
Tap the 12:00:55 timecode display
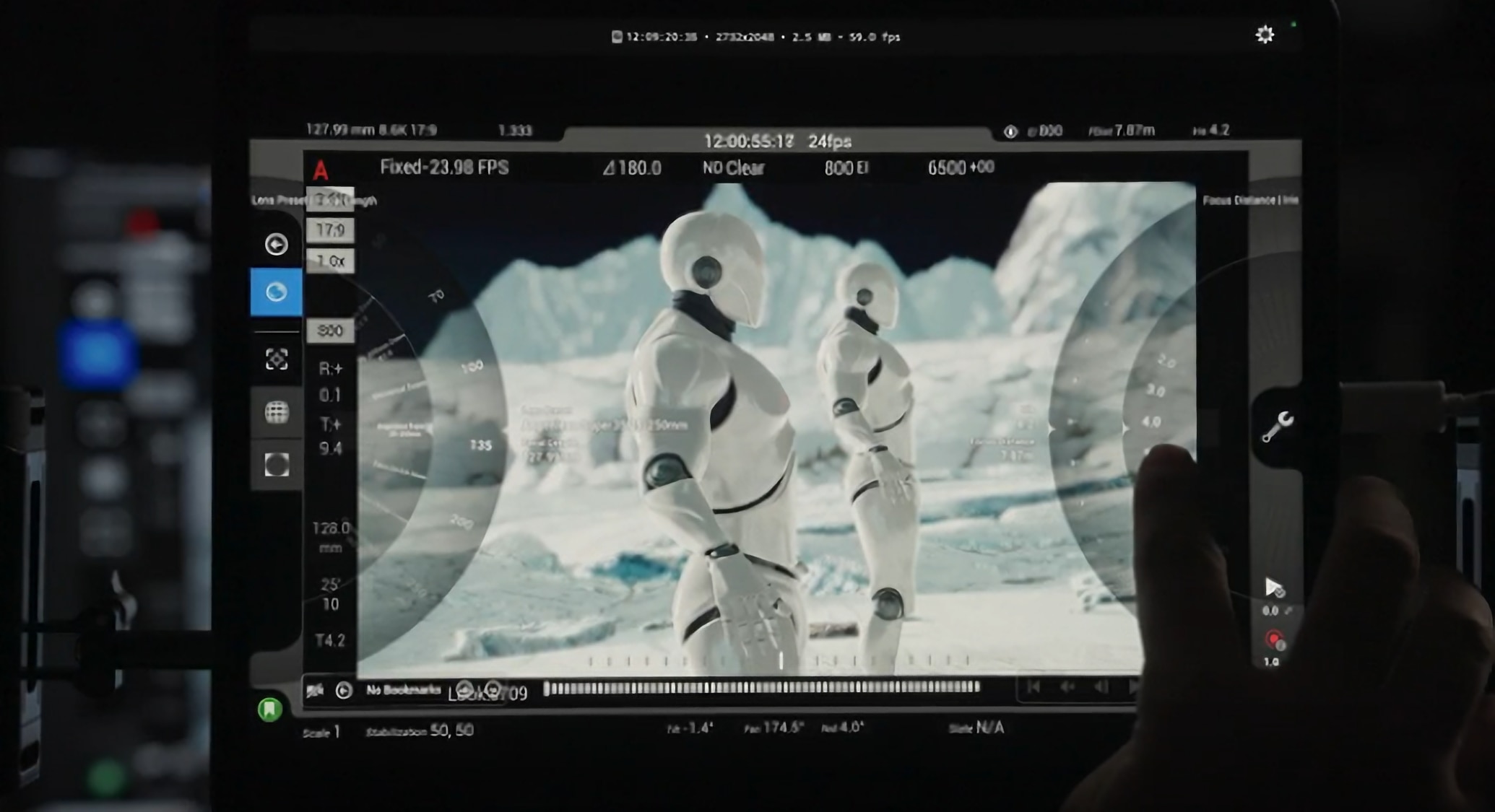click(x=748, y=141)
